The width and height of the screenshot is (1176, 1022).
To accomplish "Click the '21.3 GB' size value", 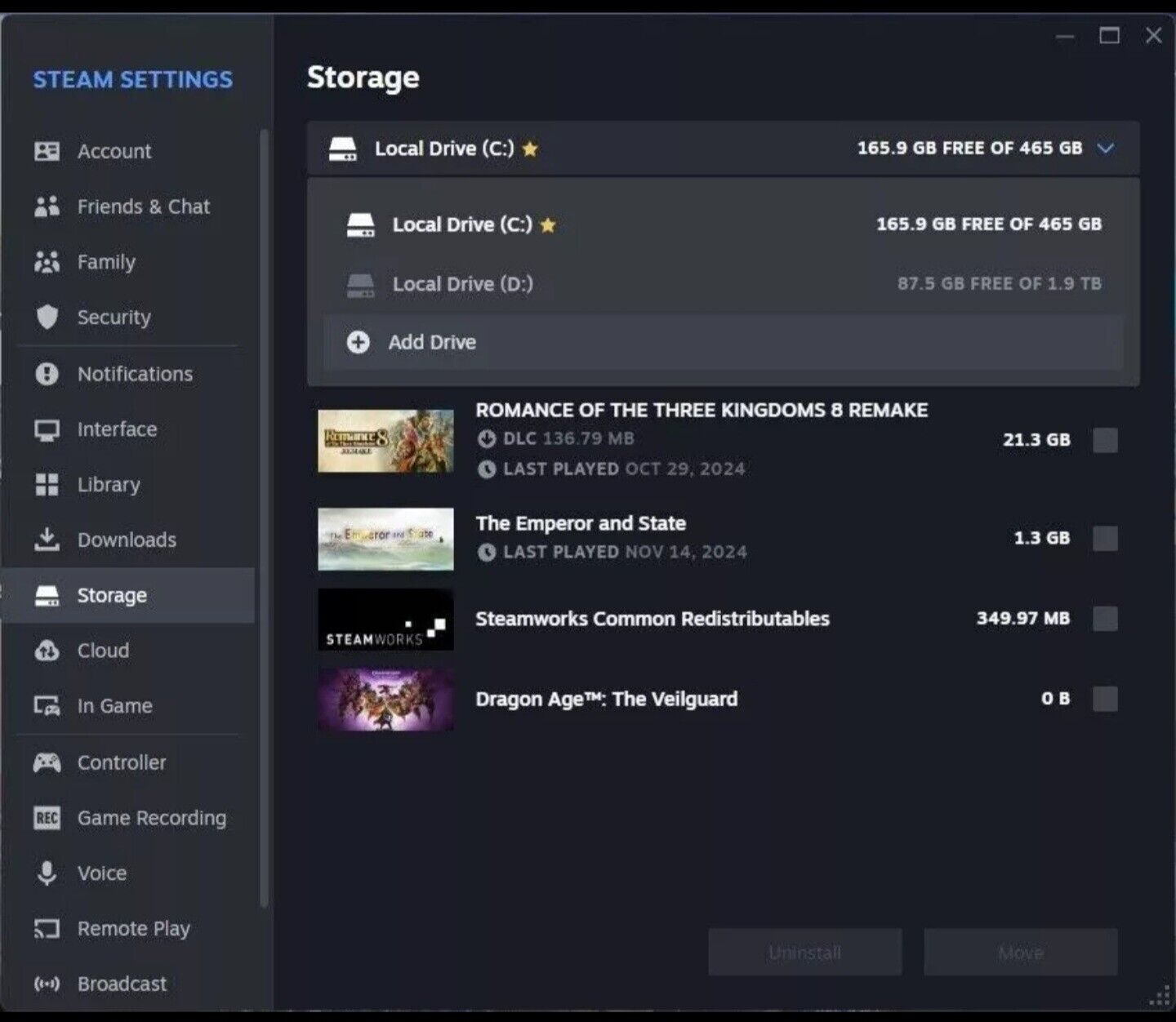I will click(x=1036, y=440).
